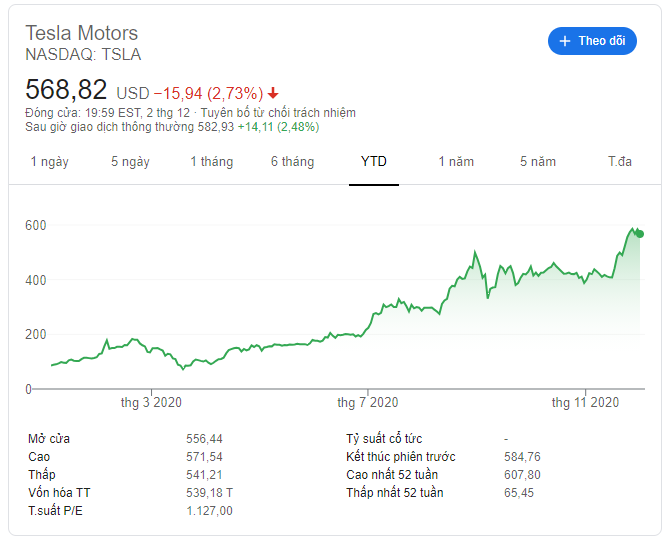Click the plus icon in Theo dõi button

[564, 41]
